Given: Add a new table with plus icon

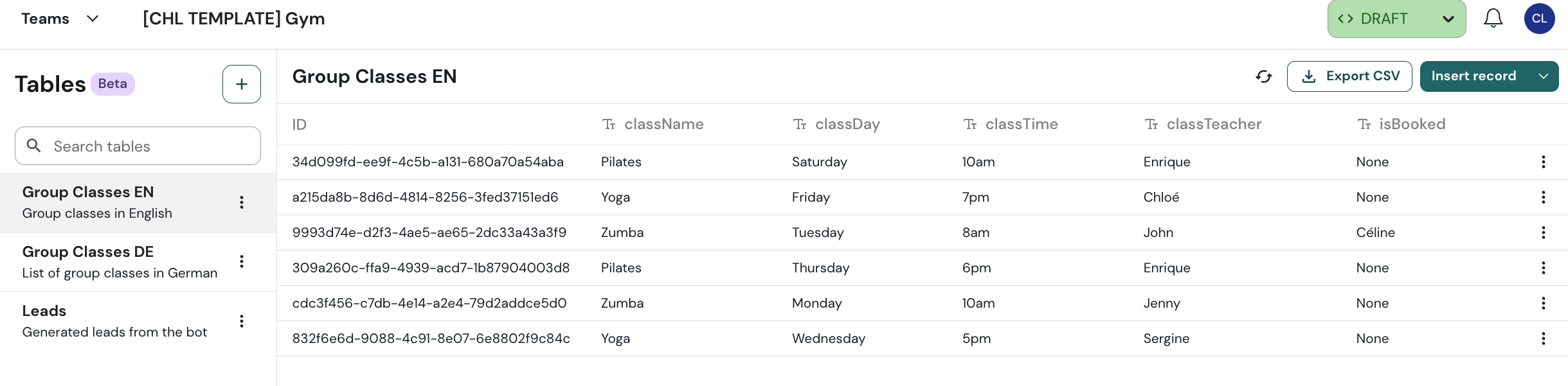Looking at the screenshot, I should coord(241,84).
